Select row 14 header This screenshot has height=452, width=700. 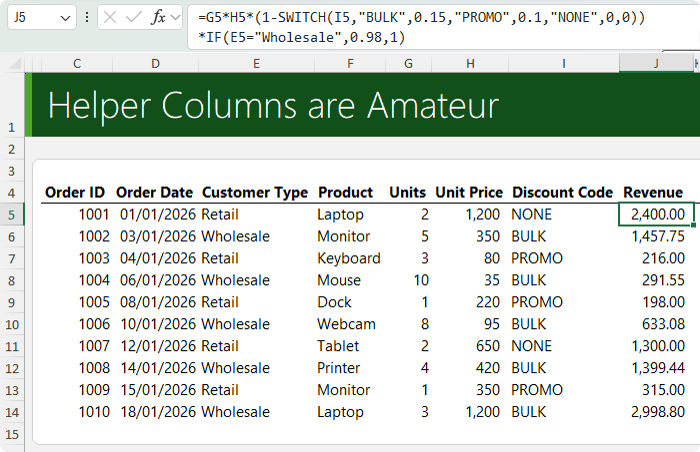click(x=12, y=412)
